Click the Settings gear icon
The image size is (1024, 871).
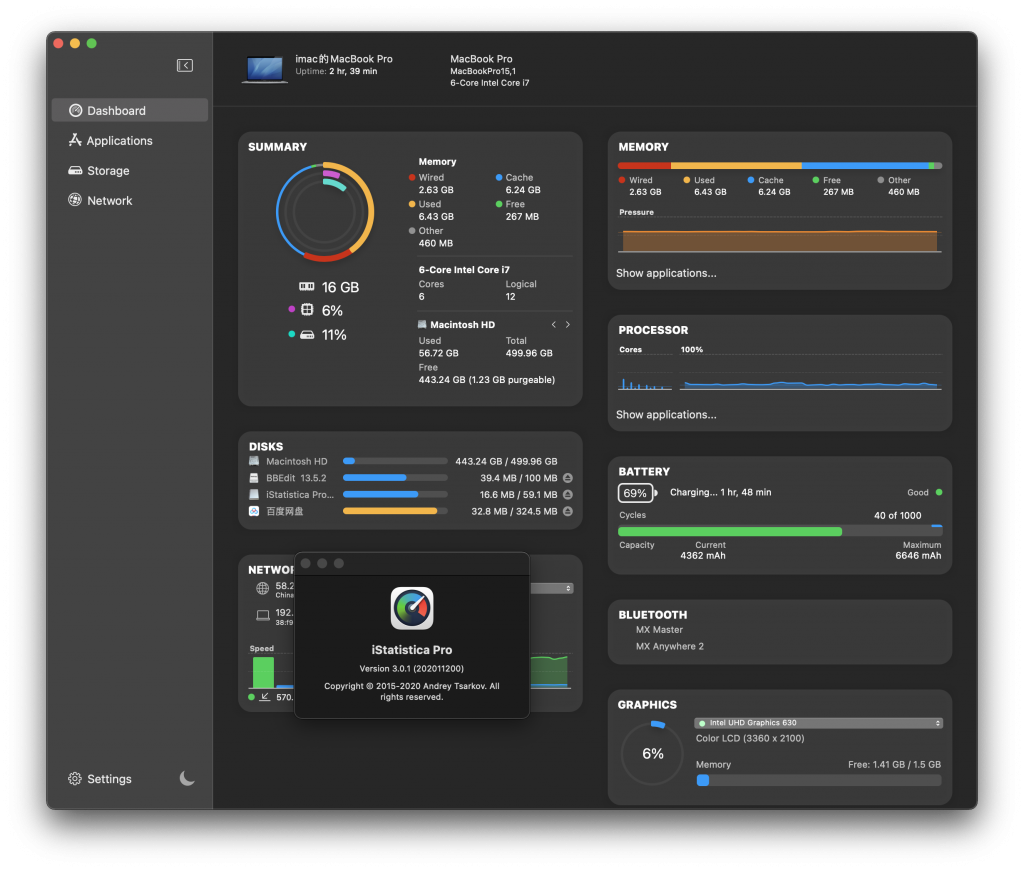pyautogui.click(x=74, y=779)
